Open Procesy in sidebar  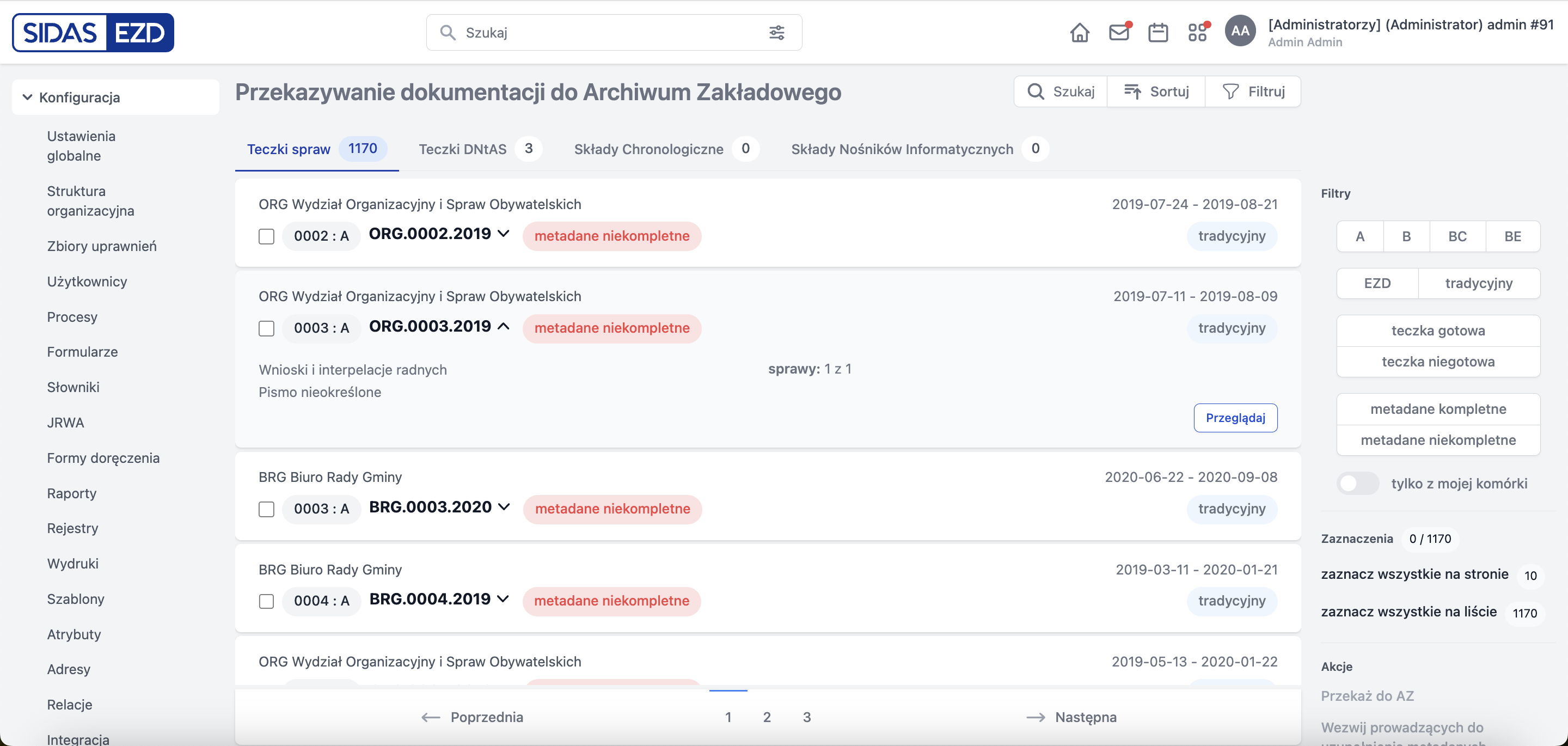(x=72, y=317)
